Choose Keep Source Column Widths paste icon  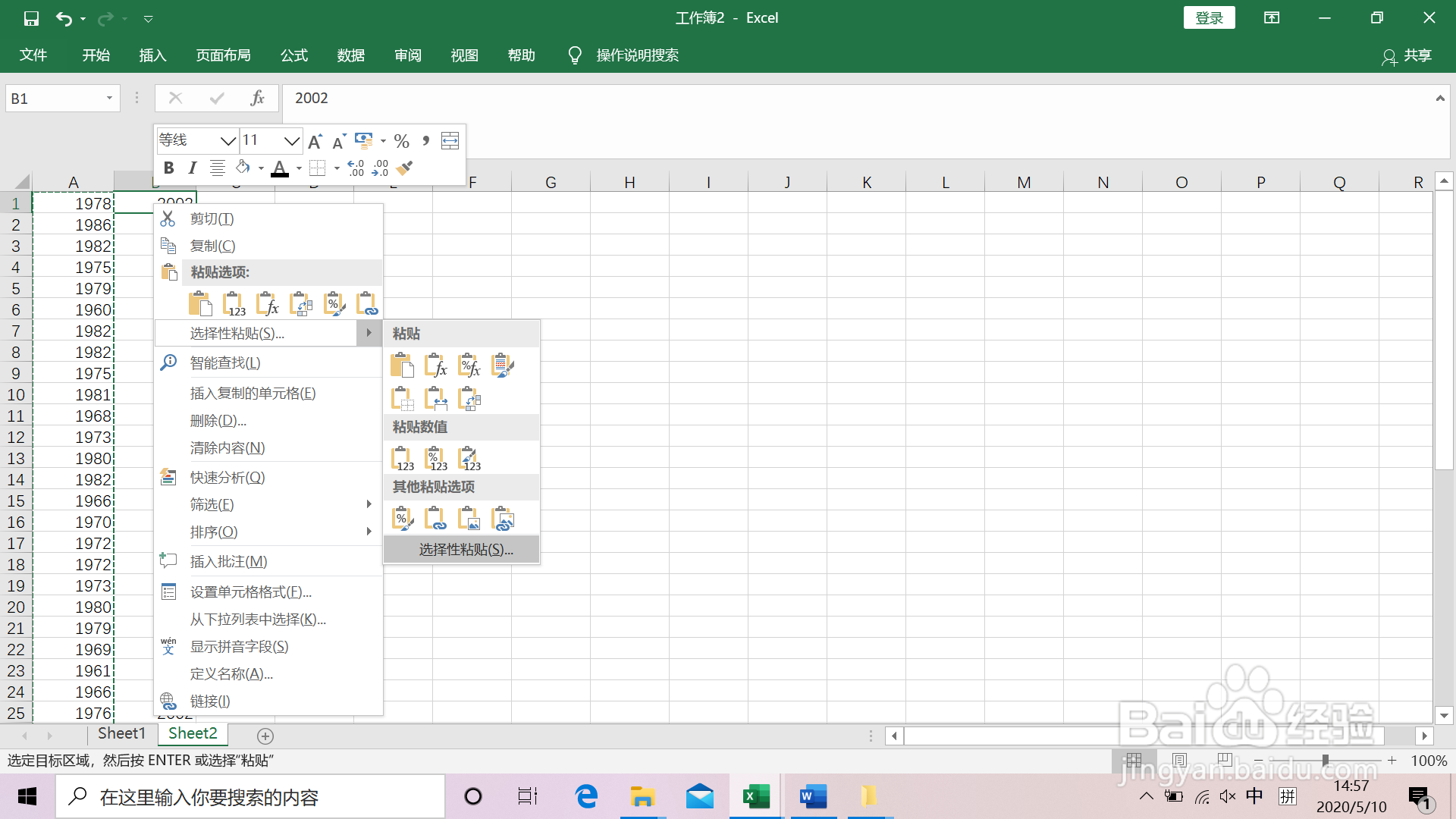435,398
